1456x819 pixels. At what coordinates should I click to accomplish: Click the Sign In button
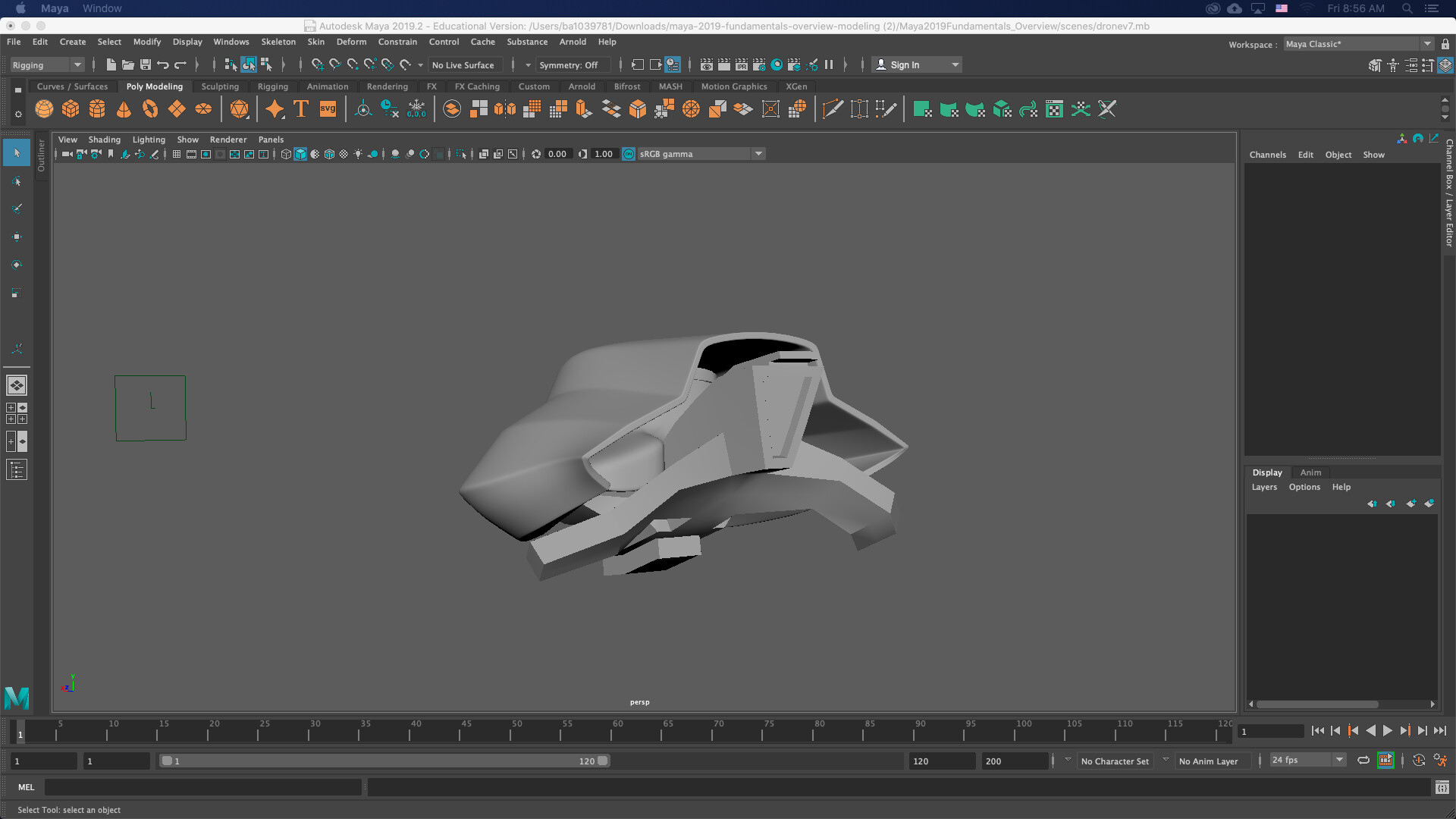[x=906, y=64]
